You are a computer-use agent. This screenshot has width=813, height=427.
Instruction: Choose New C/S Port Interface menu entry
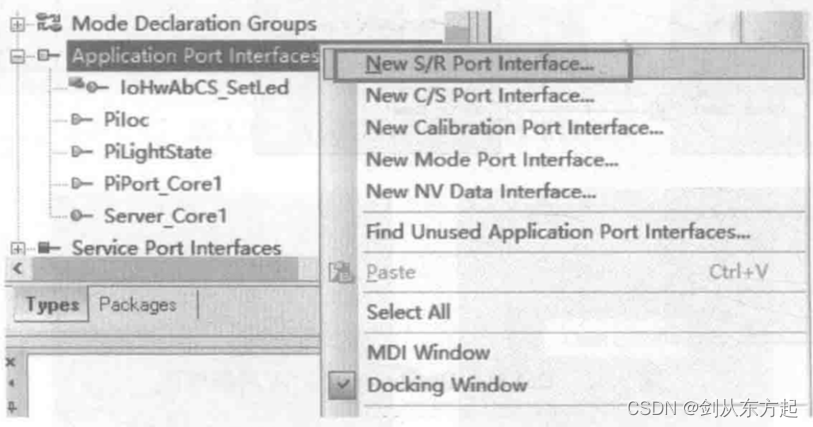click(x=479, y=96)
